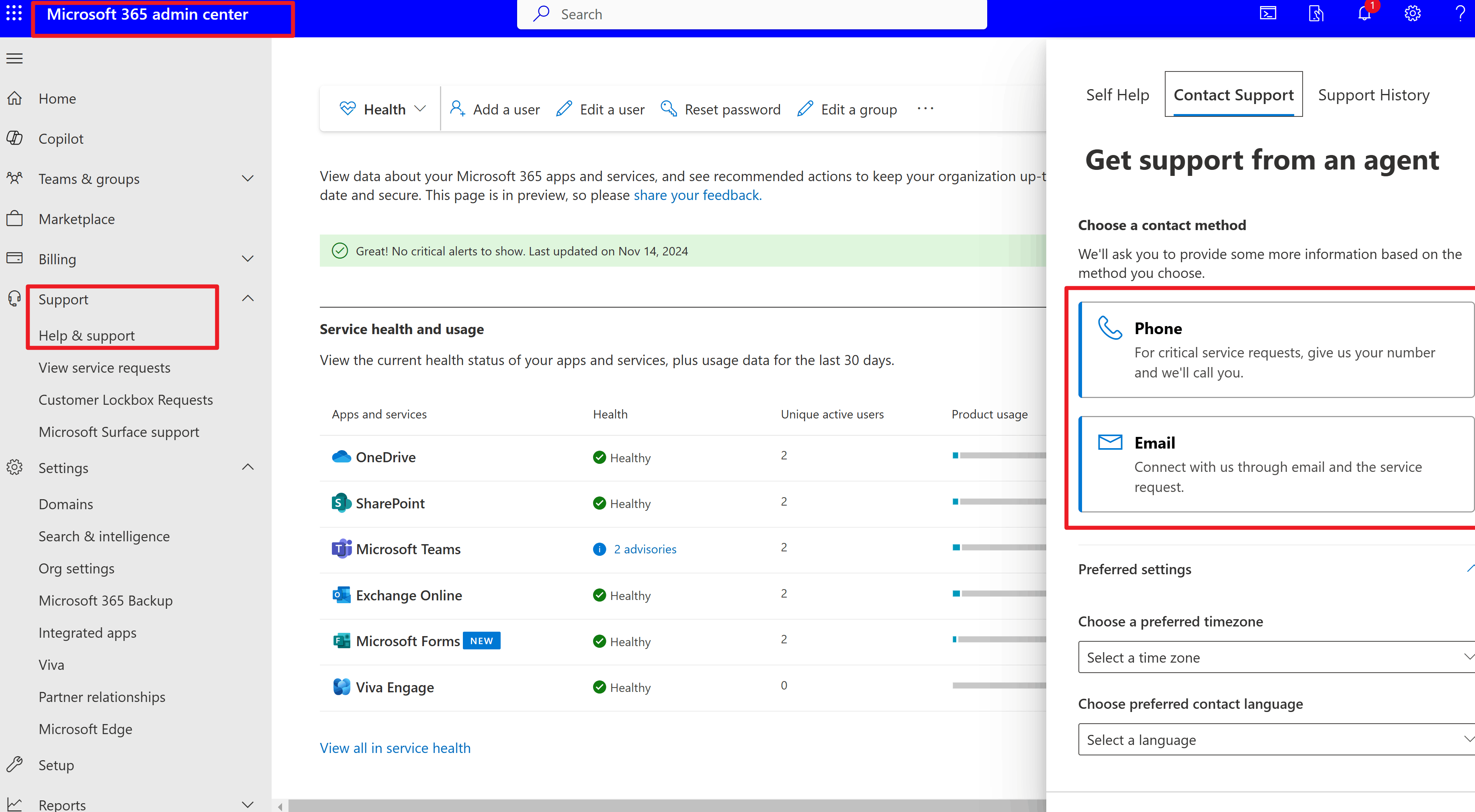Screen dimensions: 1475x812
Task: Open the notifications bell icon
Action: (x=1364, y=14)
